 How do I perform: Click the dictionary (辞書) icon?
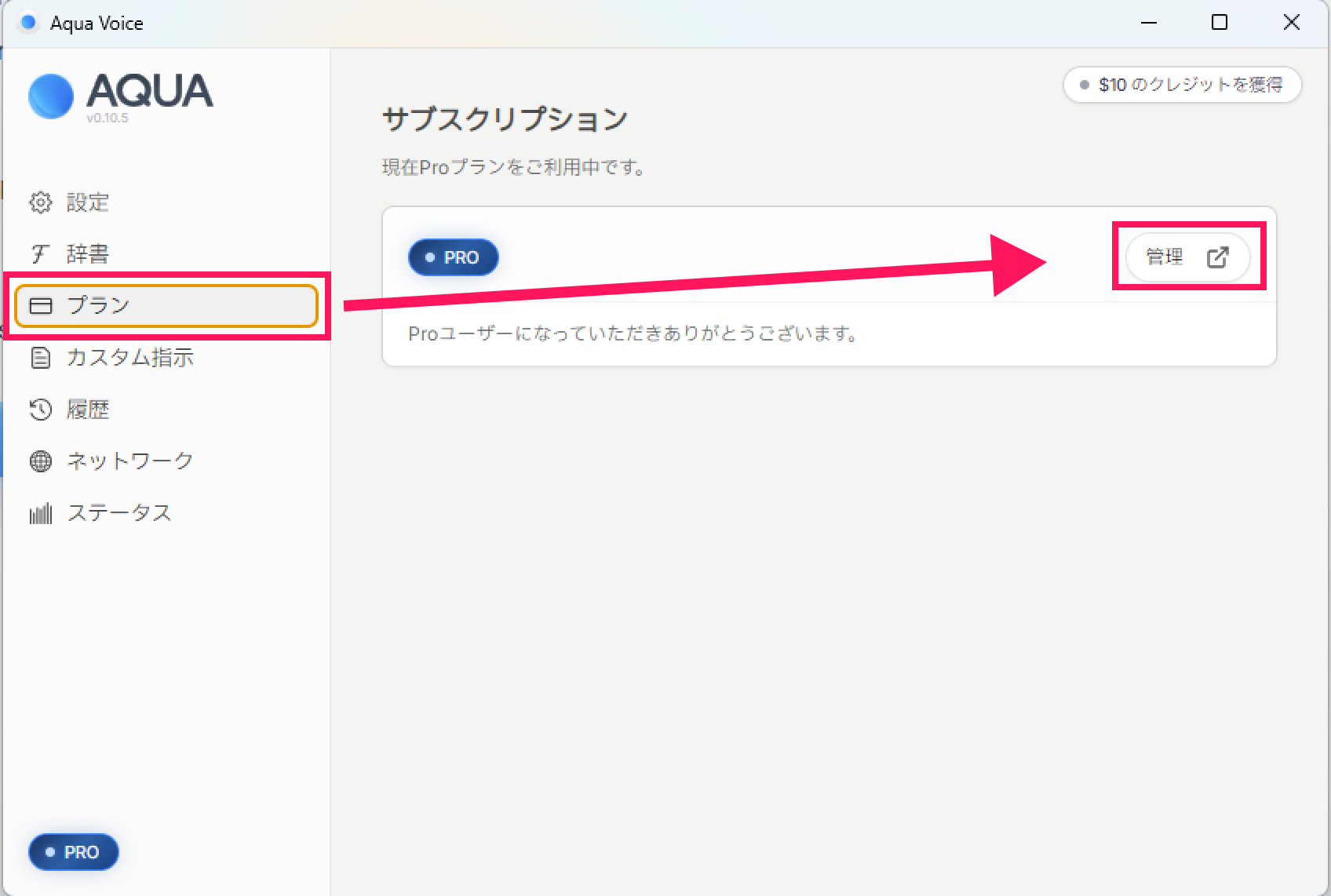coord(40,254)
